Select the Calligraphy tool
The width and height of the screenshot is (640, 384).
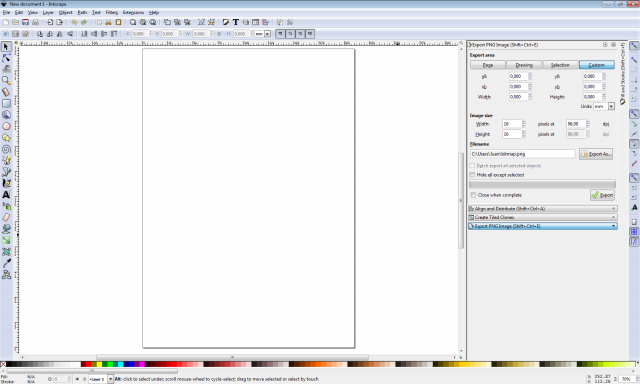[x=6, y=183]
